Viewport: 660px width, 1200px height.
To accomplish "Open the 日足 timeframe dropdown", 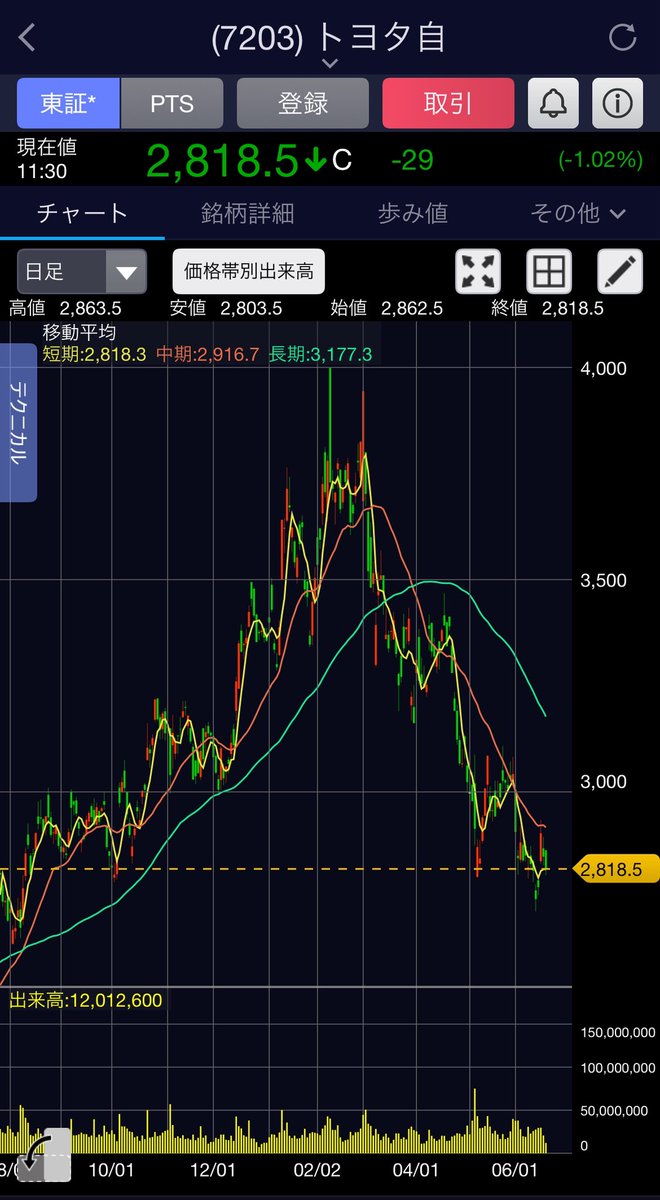I will [82, 271].
